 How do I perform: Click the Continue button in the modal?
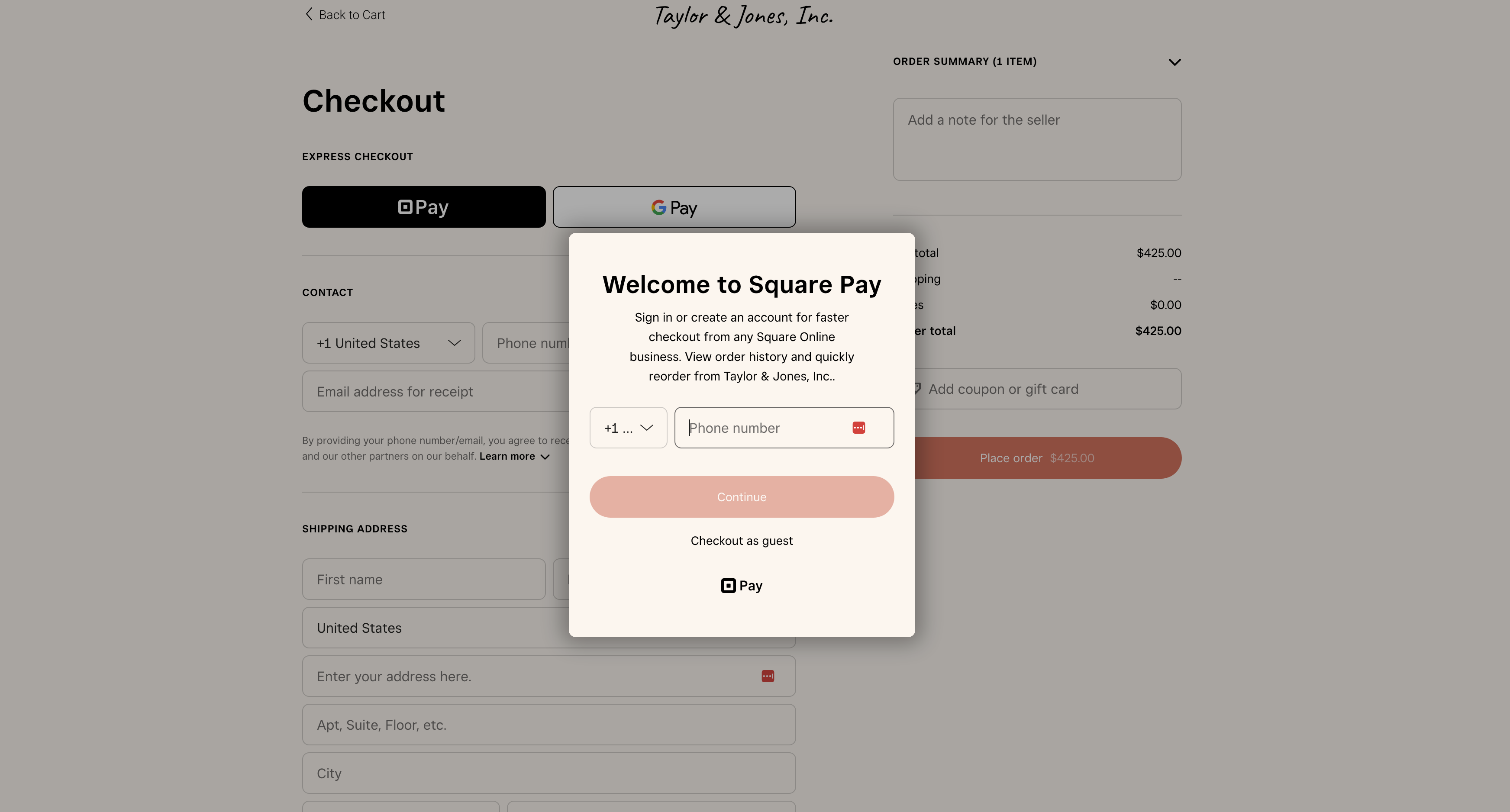click(x=741, y=496)
